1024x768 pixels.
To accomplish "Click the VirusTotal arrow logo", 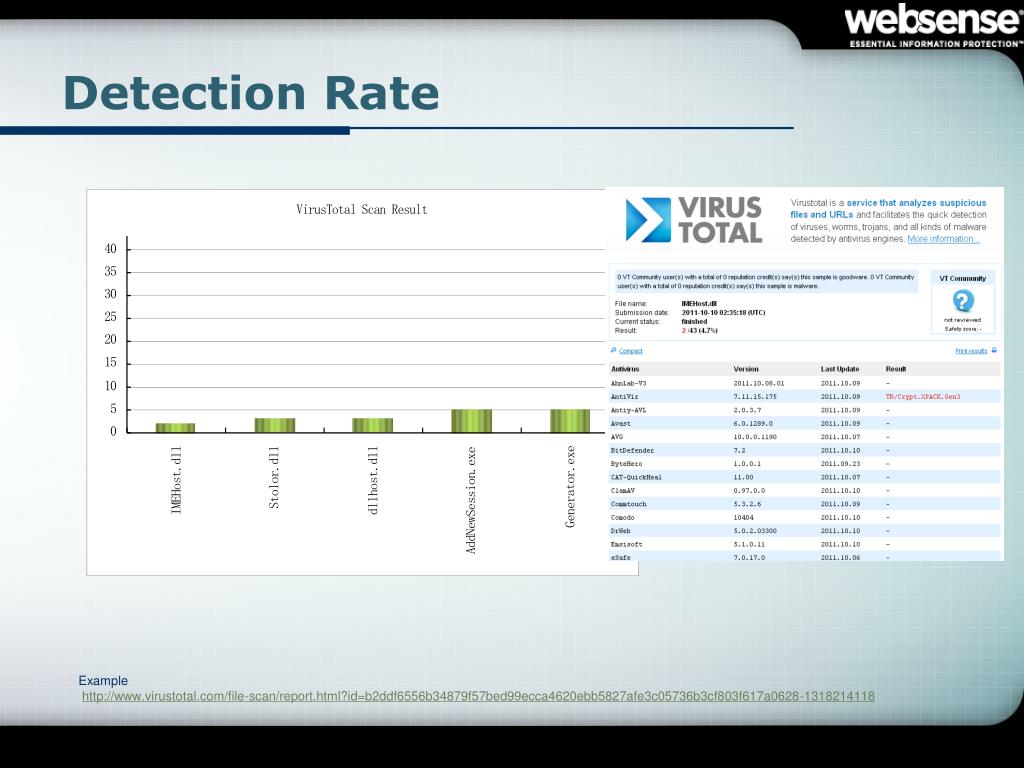I will [648, 220].
